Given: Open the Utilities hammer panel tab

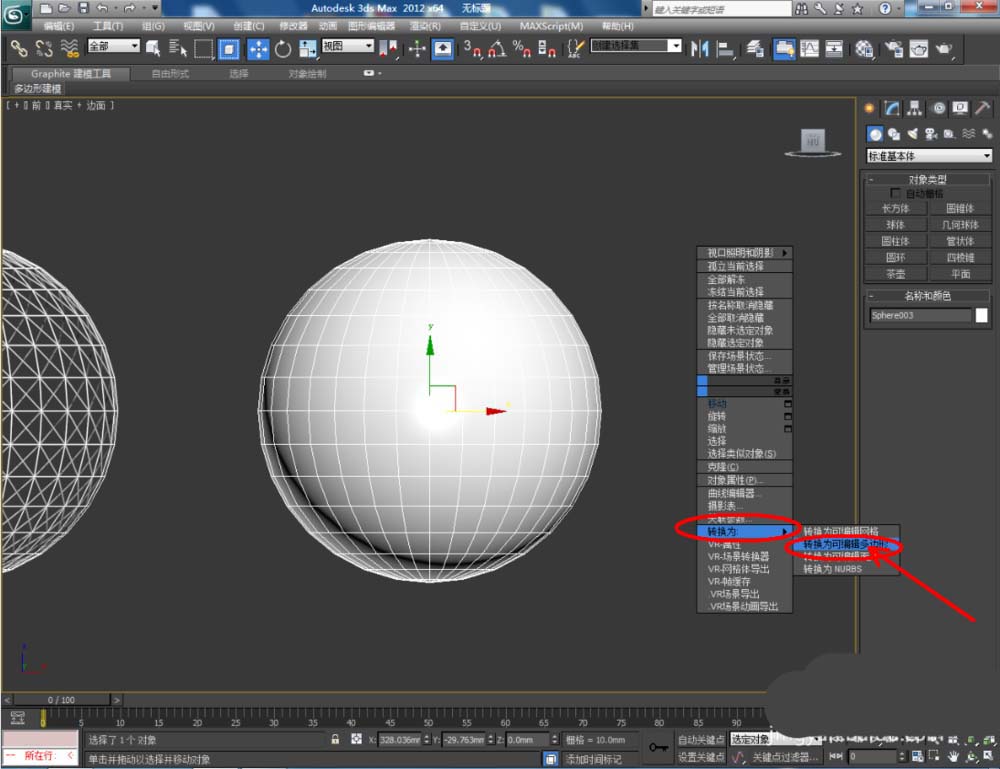Looking at the screenshot, I should click(x=983, y=108).
